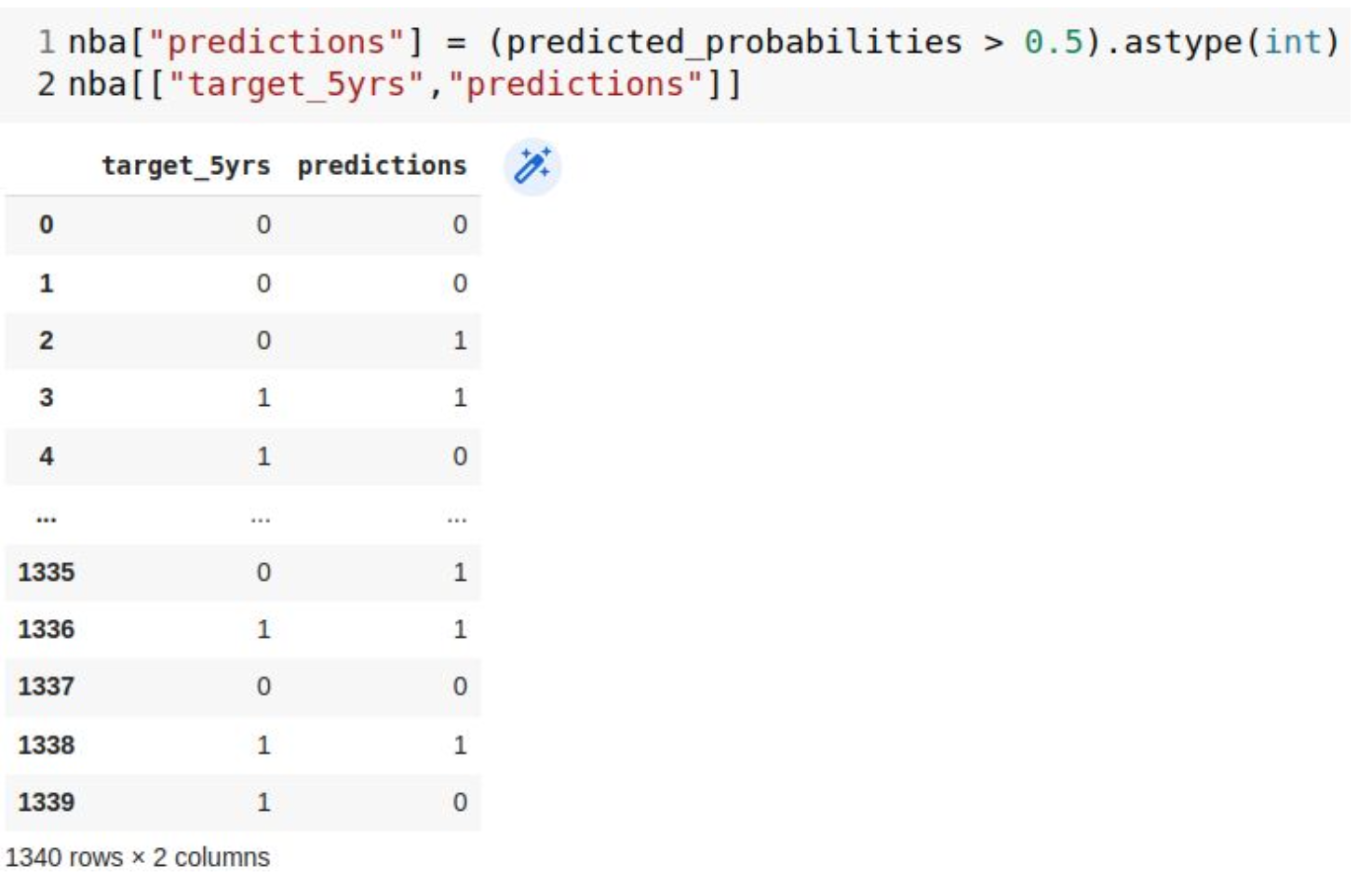Click the predictions value in row 1339
The height and width of the screenshot is (877, 1372).
pyautogui.click(x=460, y=802)
